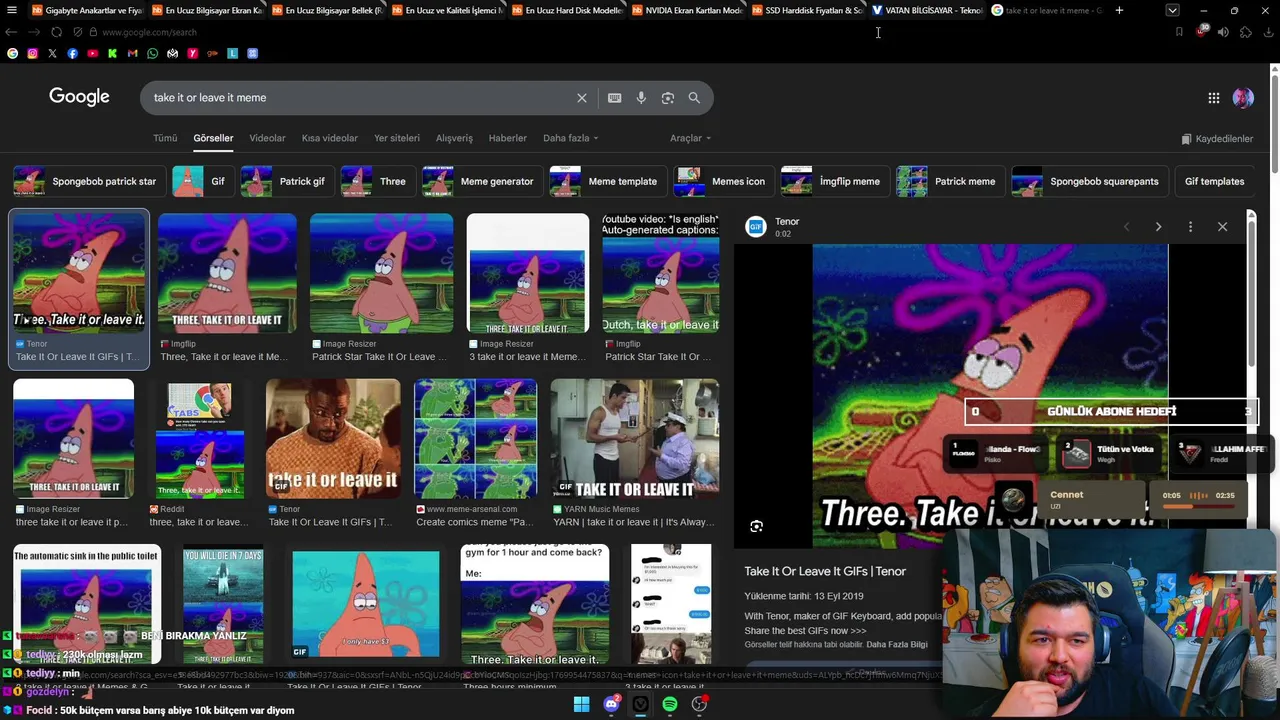Open Kaydedilenler saved items

click(x=1217, y=139)
